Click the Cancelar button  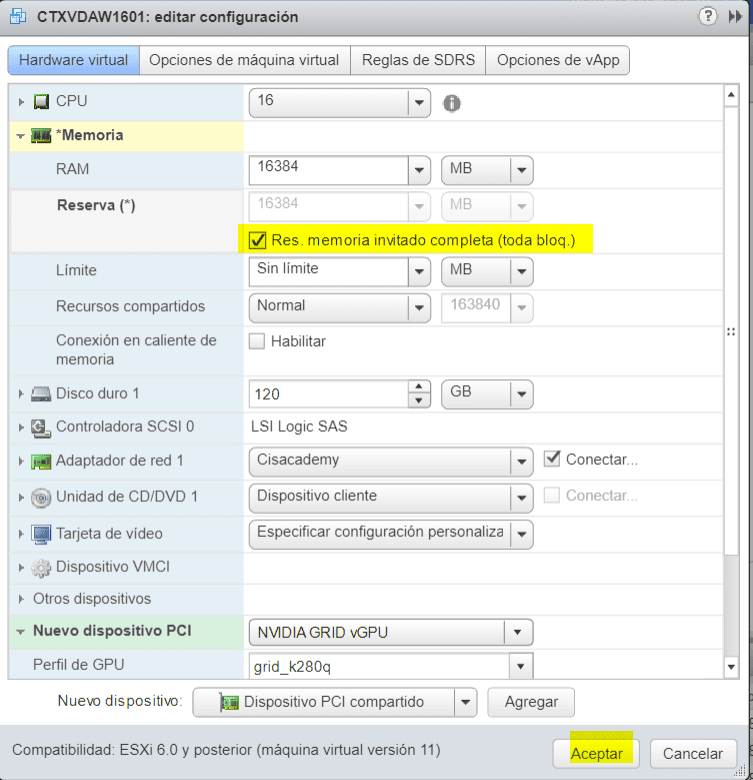coord(693,754)
